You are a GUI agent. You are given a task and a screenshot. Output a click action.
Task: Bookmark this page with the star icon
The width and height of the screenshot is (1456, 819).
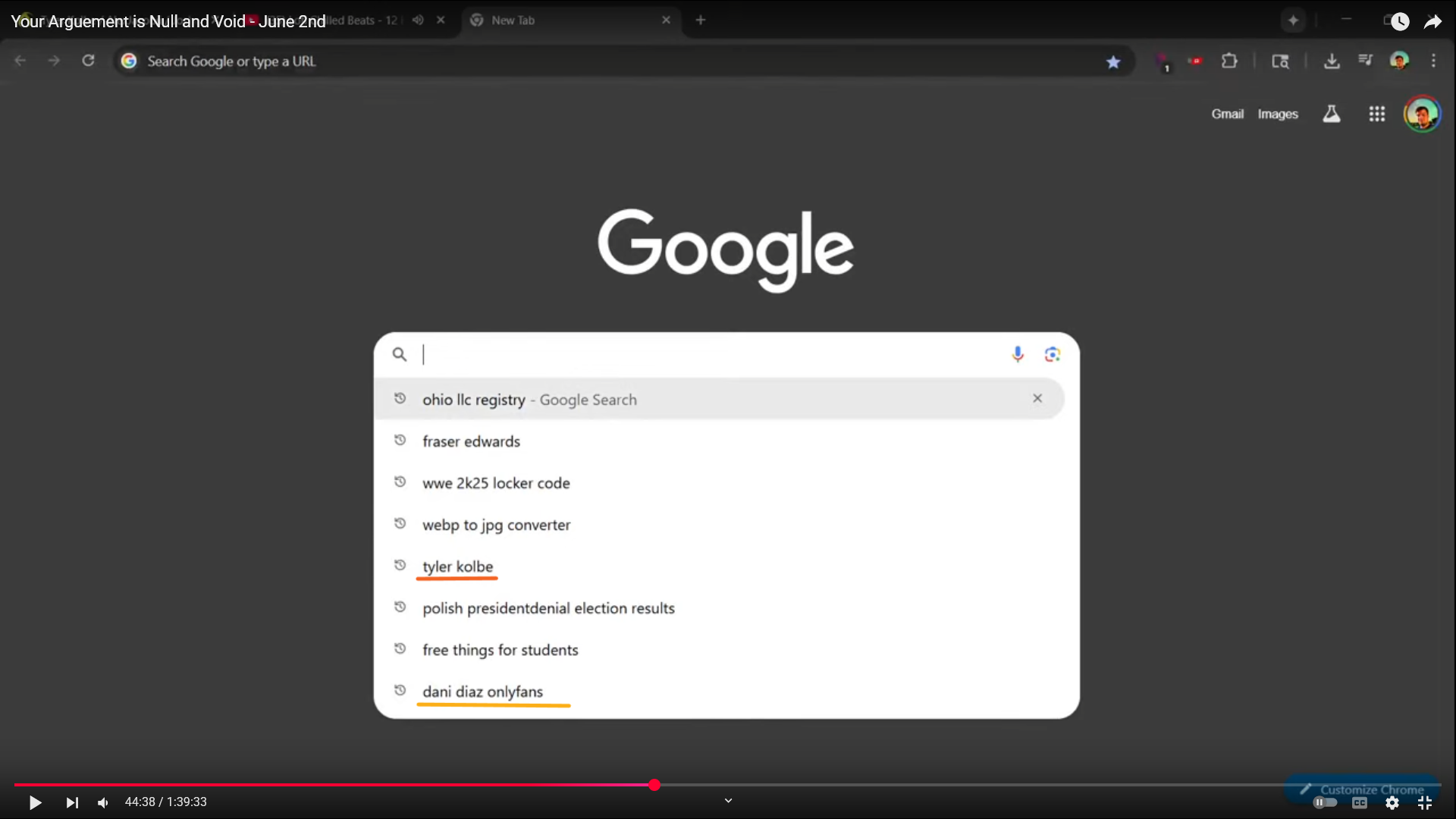(1112, 61)
